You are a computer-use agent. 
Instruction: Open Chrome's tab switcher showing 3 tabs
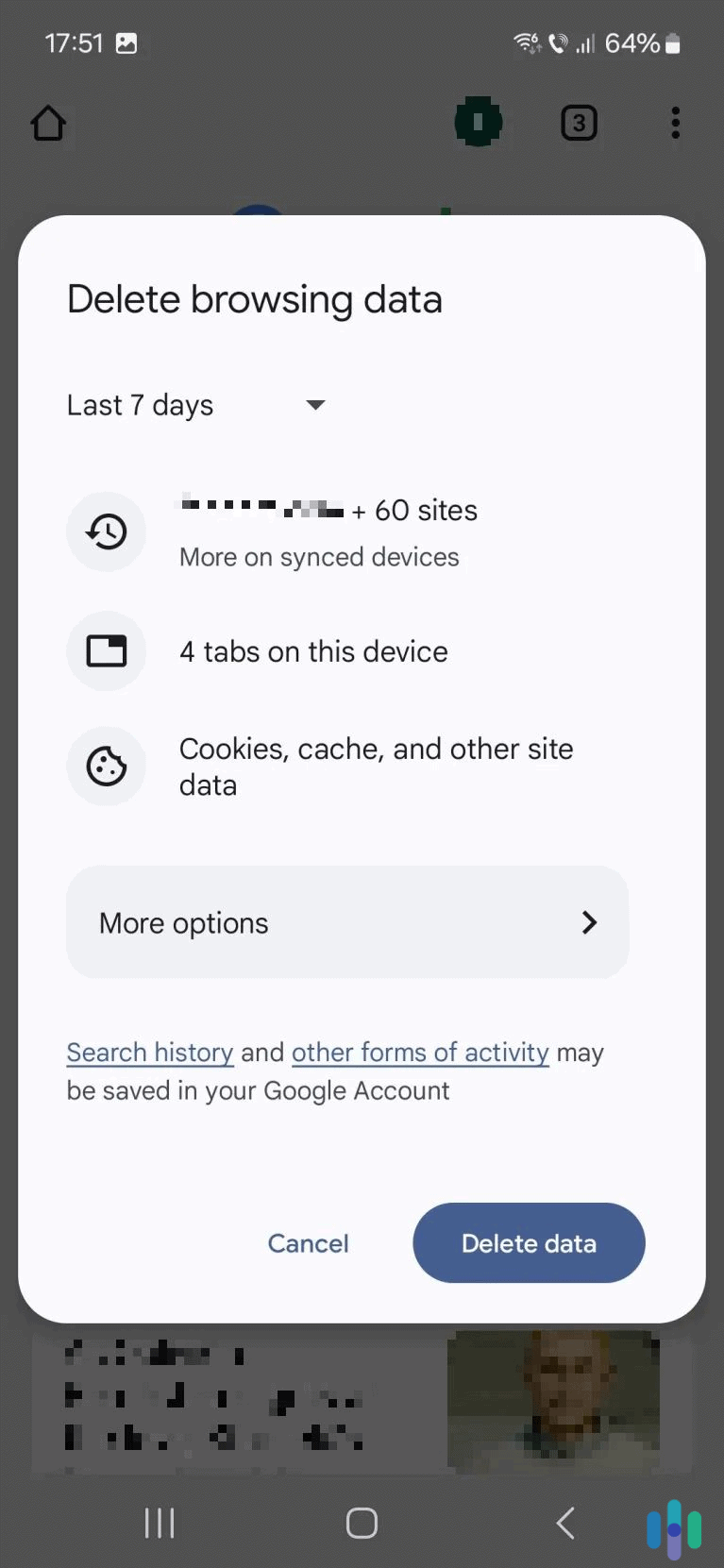(579, 122)
